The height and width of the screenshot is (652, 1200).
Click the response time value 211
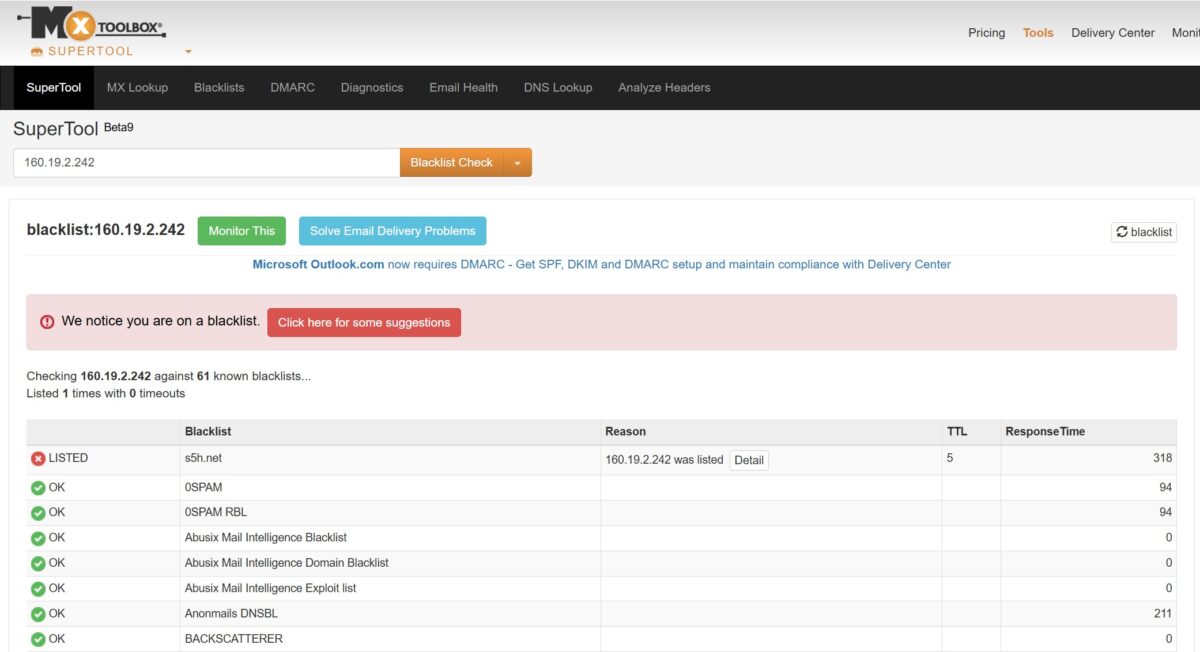click(x=1162, y=614)
